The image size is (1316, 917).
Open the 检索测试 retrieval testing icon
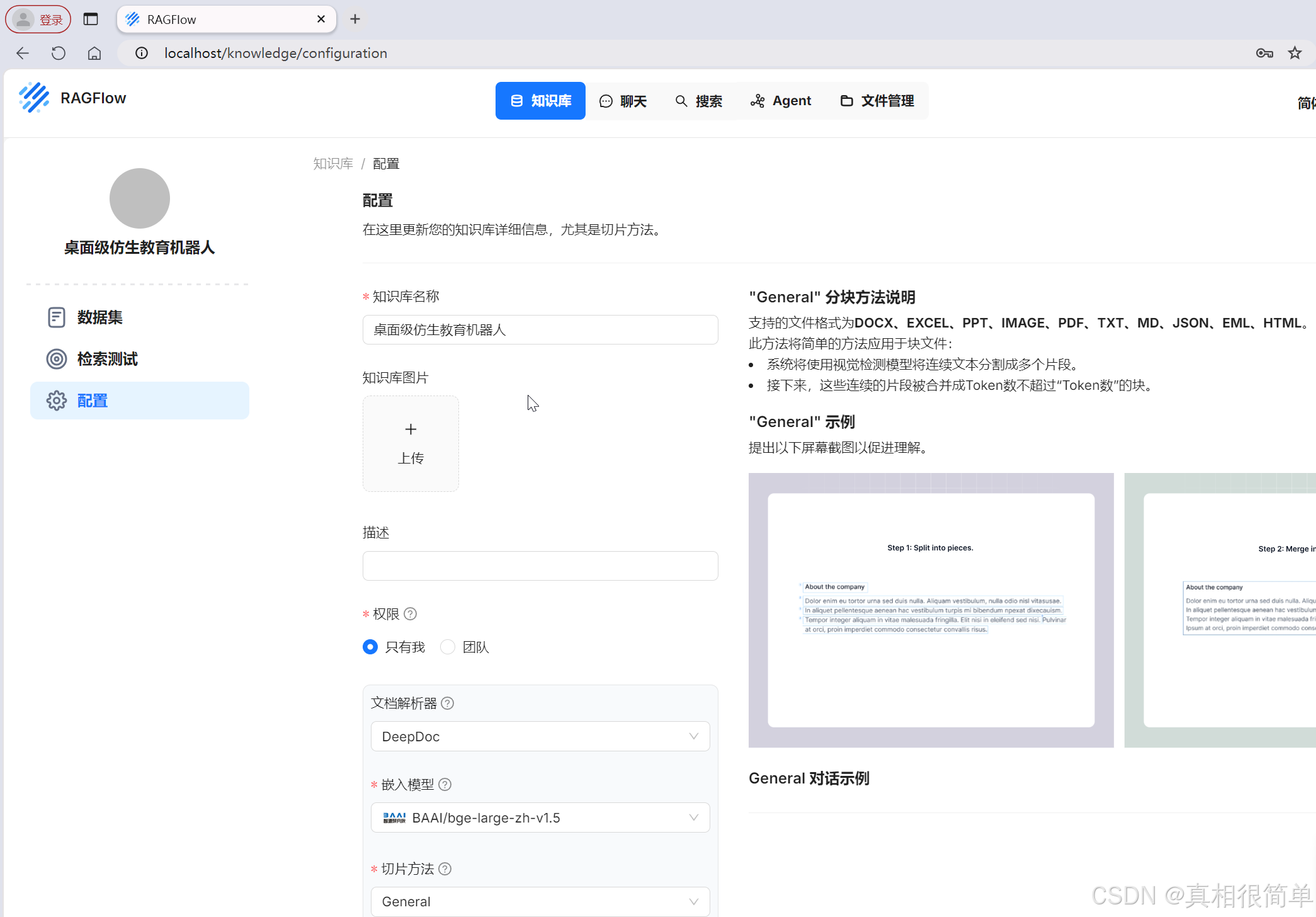57,359
